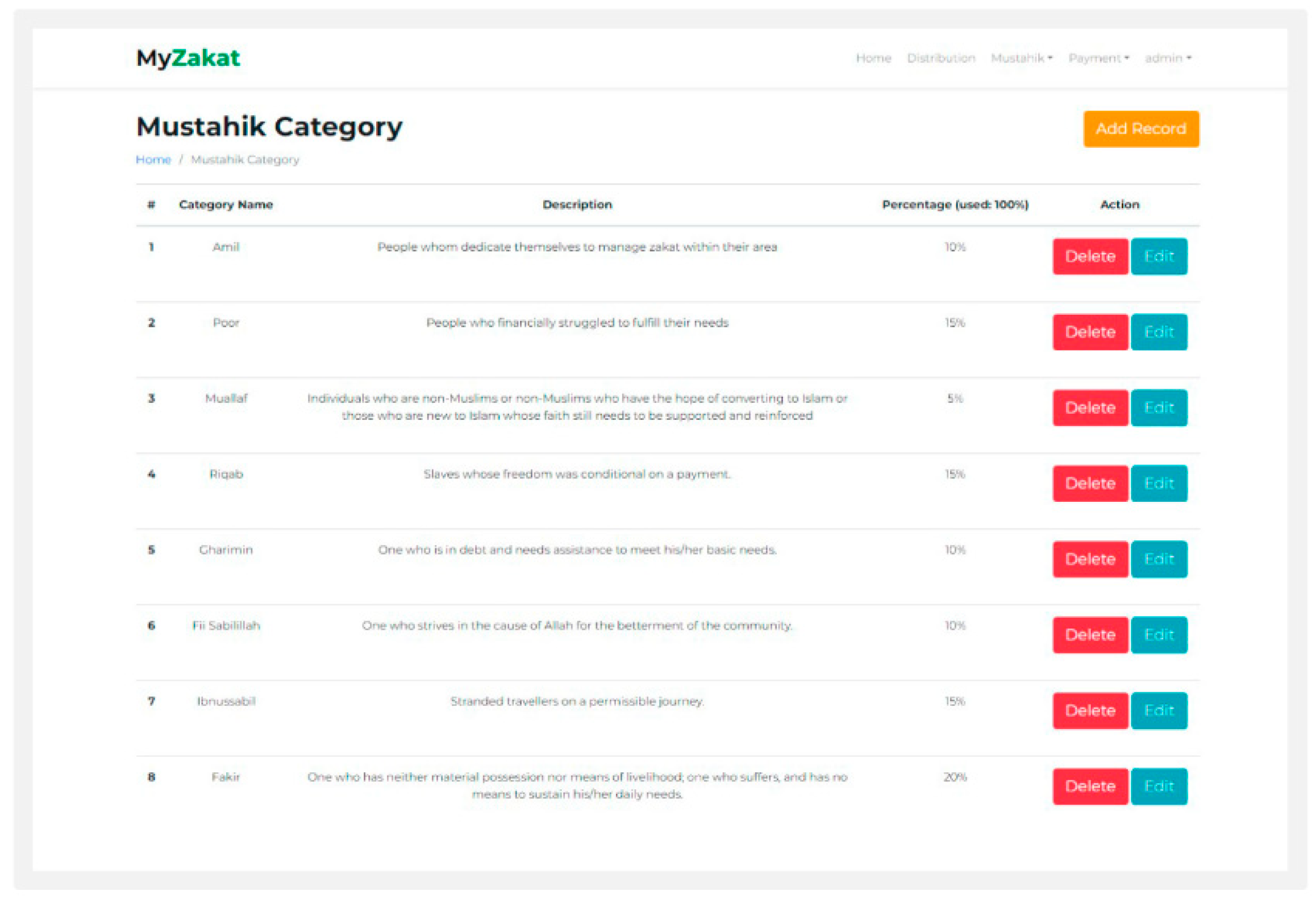Delete the Ibnussabil category
Screen dimensions: 1316x903
coord(1090,710)
